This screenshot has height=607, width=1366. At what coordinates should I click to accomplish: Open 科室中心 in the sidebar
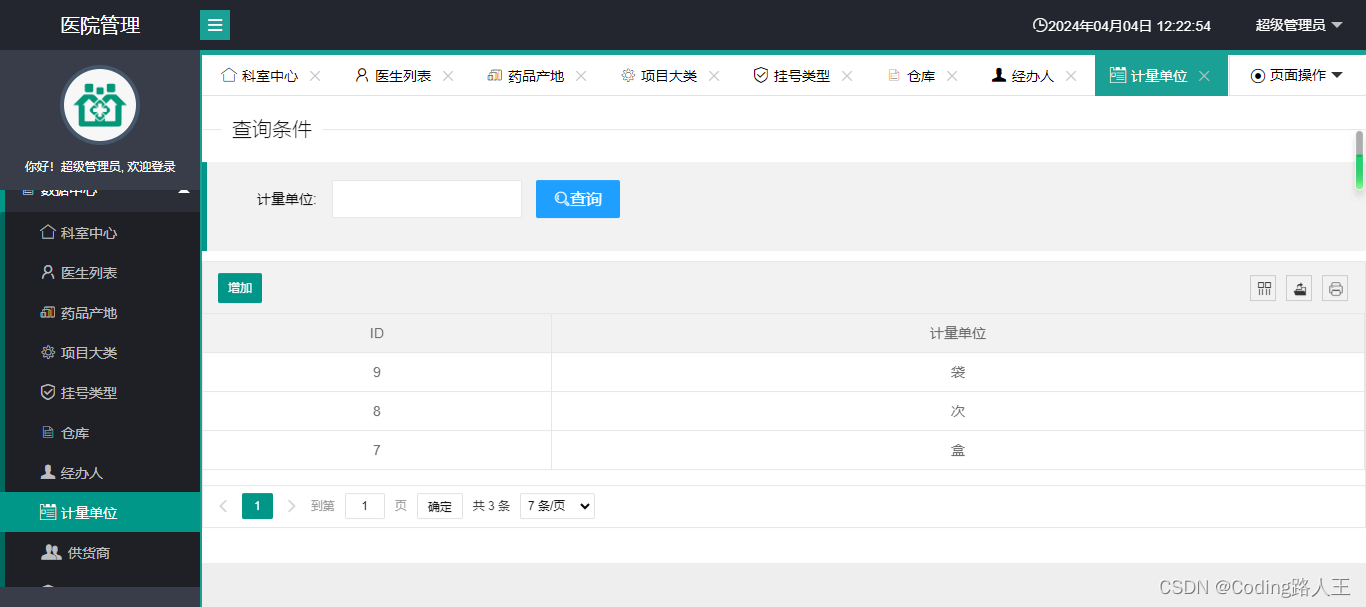coord(100,233)
